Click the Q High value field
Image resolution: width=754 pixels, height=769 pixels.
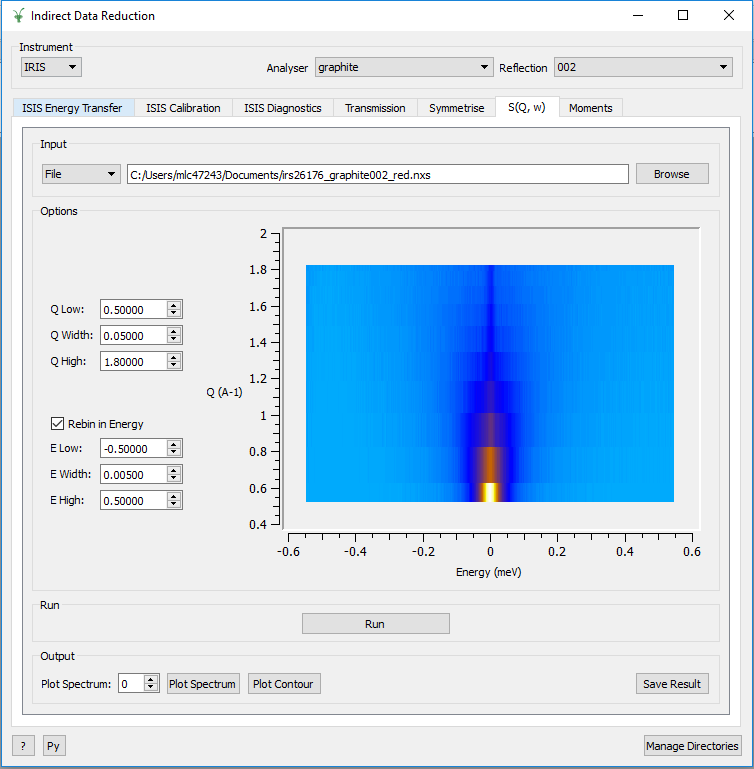coord(133,361)
